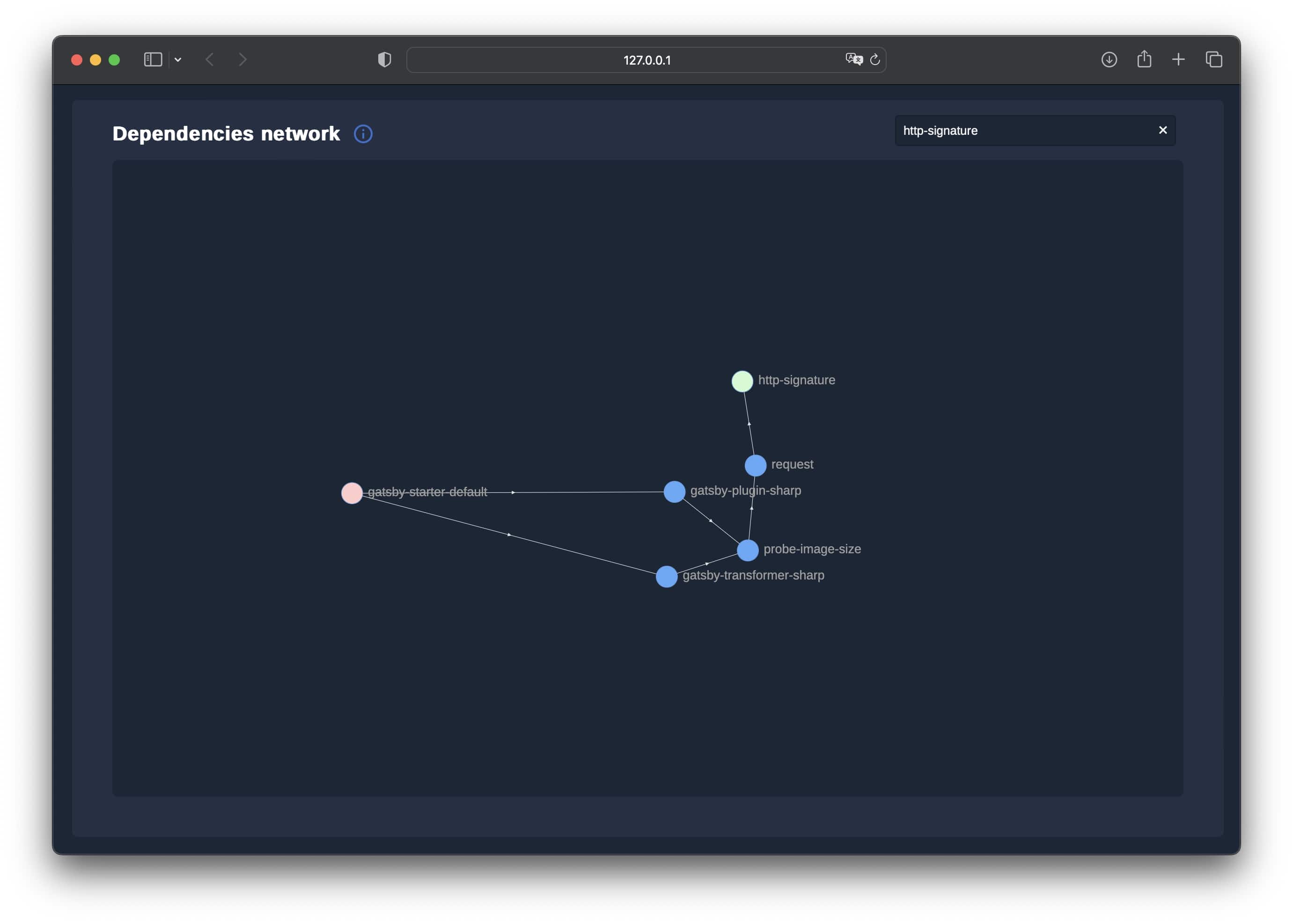Open the share sheet icon
The width and height of the screenshot is (1293, 924).
click(x=1144, y=59)
